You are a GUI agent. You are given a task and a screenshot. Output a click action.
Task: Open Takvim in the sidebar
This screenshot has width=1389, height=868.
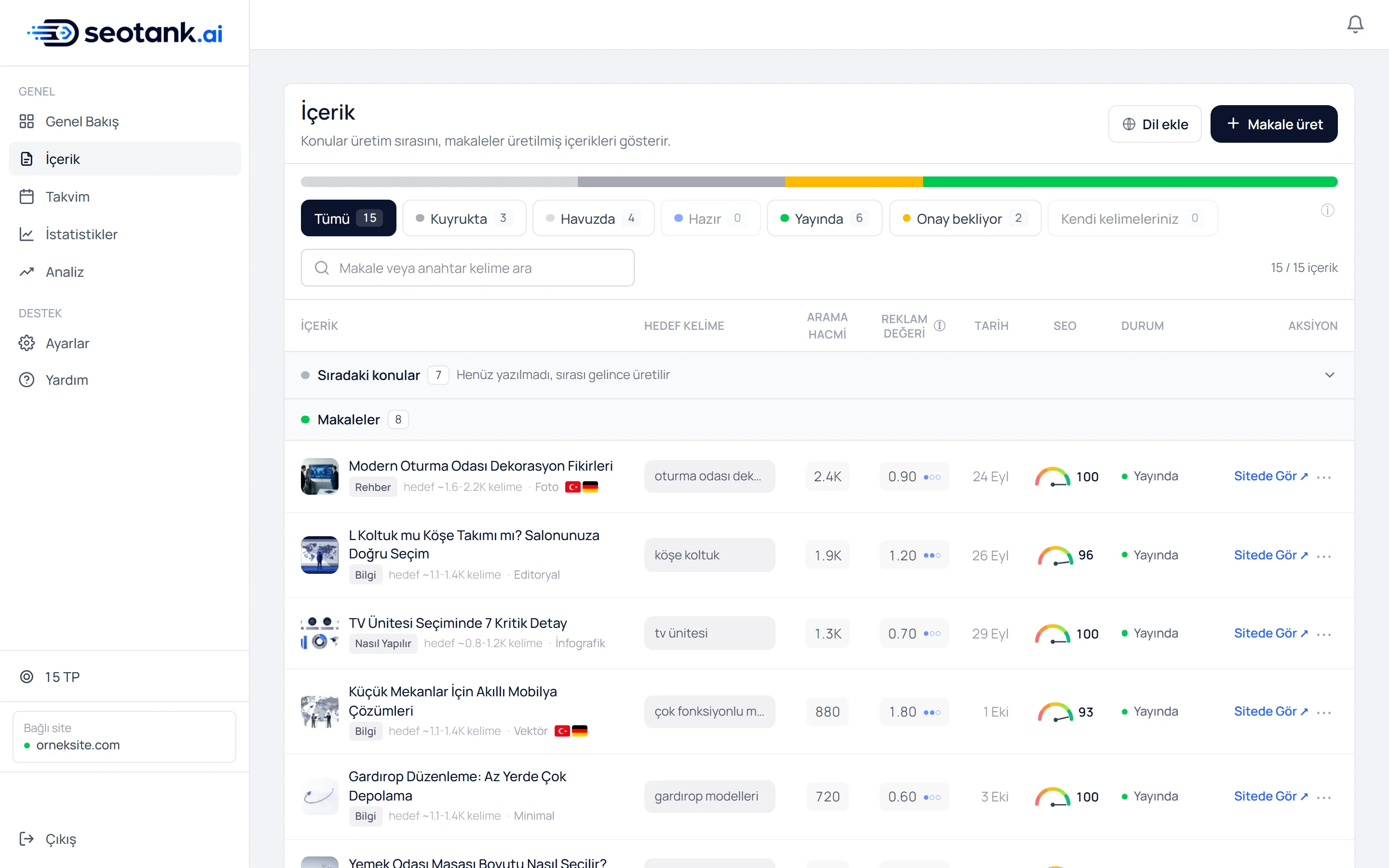tap(124, 196)
